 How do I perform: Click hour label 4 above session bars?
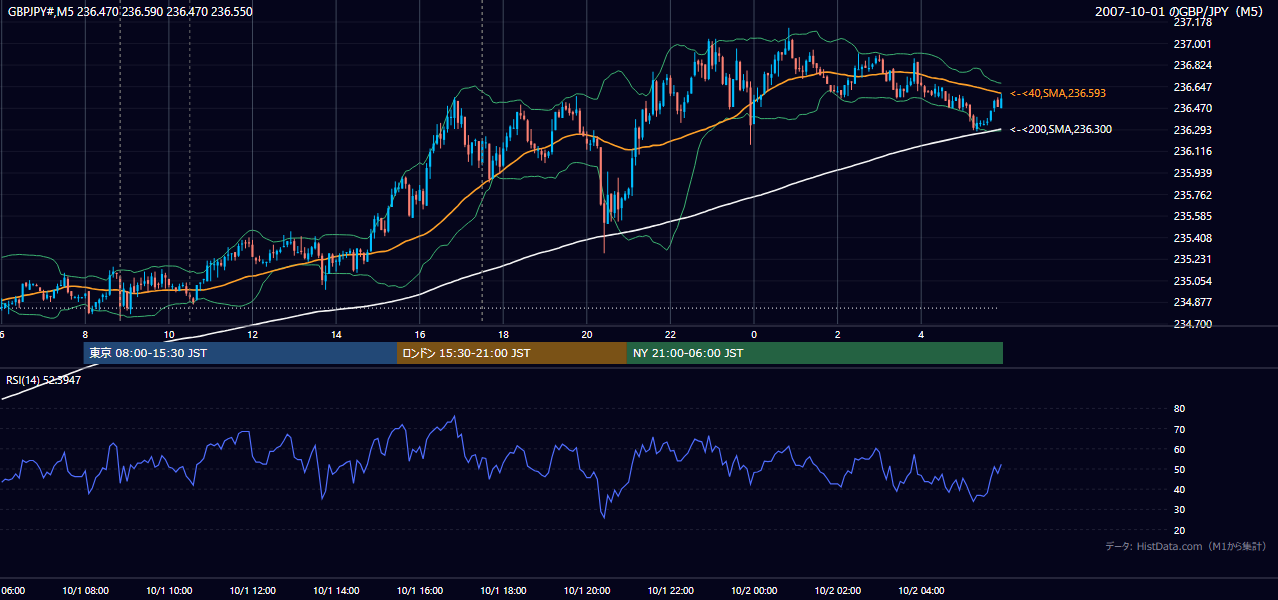[921, 334]
